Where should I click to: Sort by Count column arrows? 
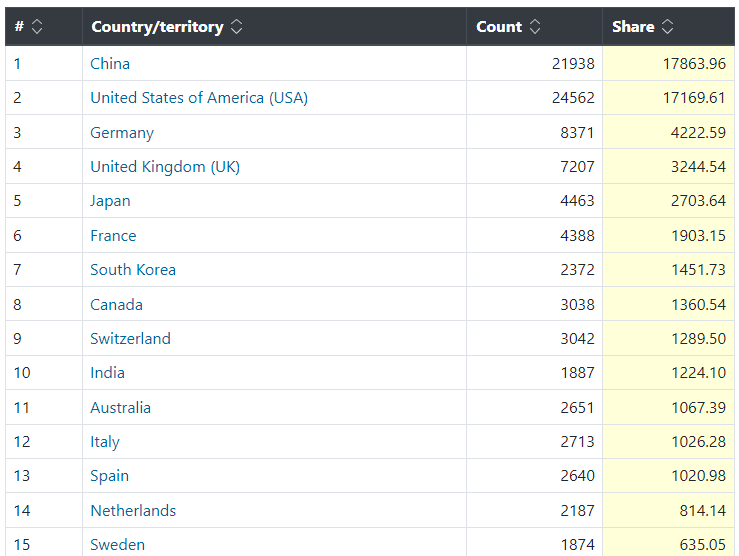(534, 27)
